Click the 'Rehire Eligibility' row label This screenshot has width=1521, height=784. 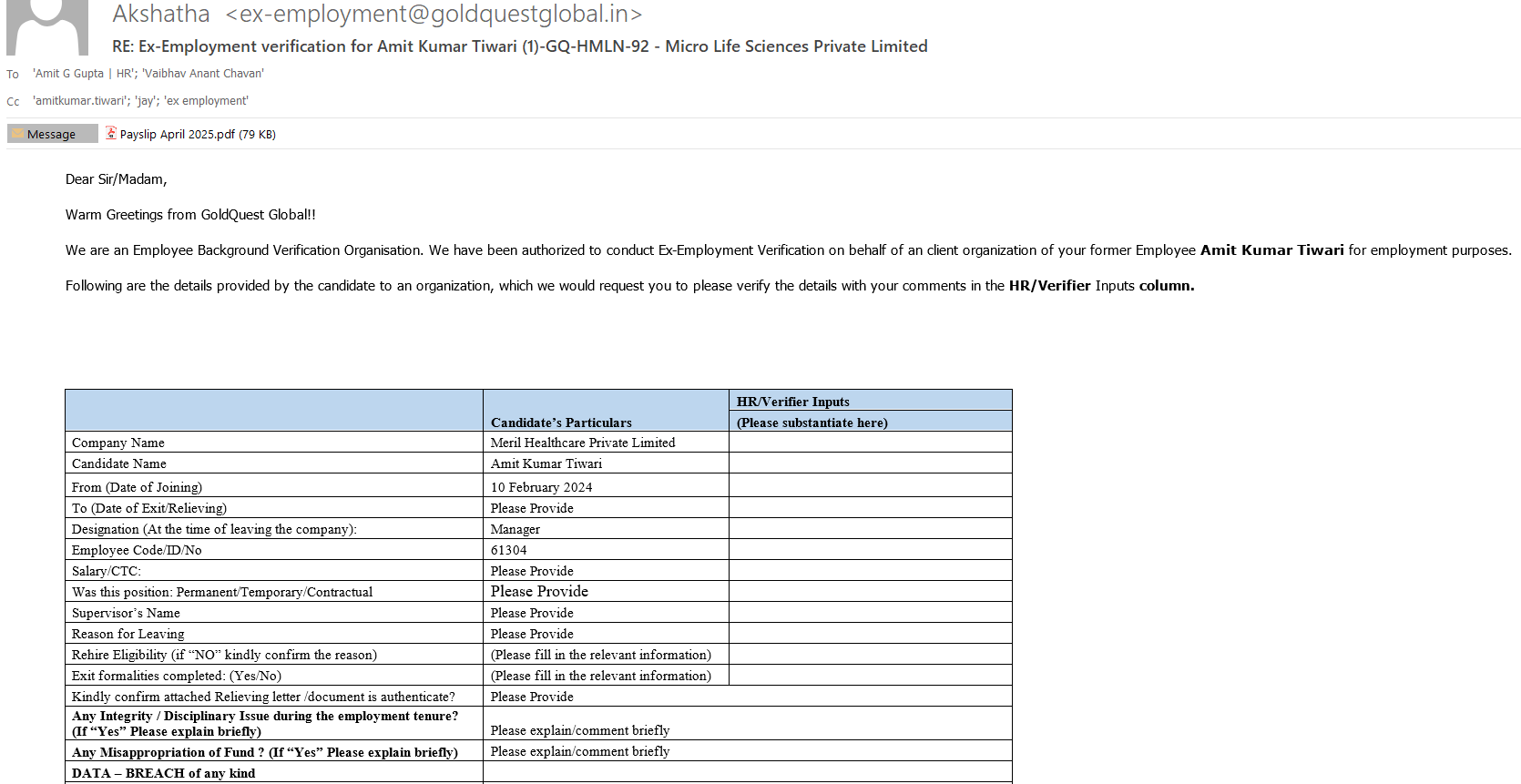pos(224,655)
